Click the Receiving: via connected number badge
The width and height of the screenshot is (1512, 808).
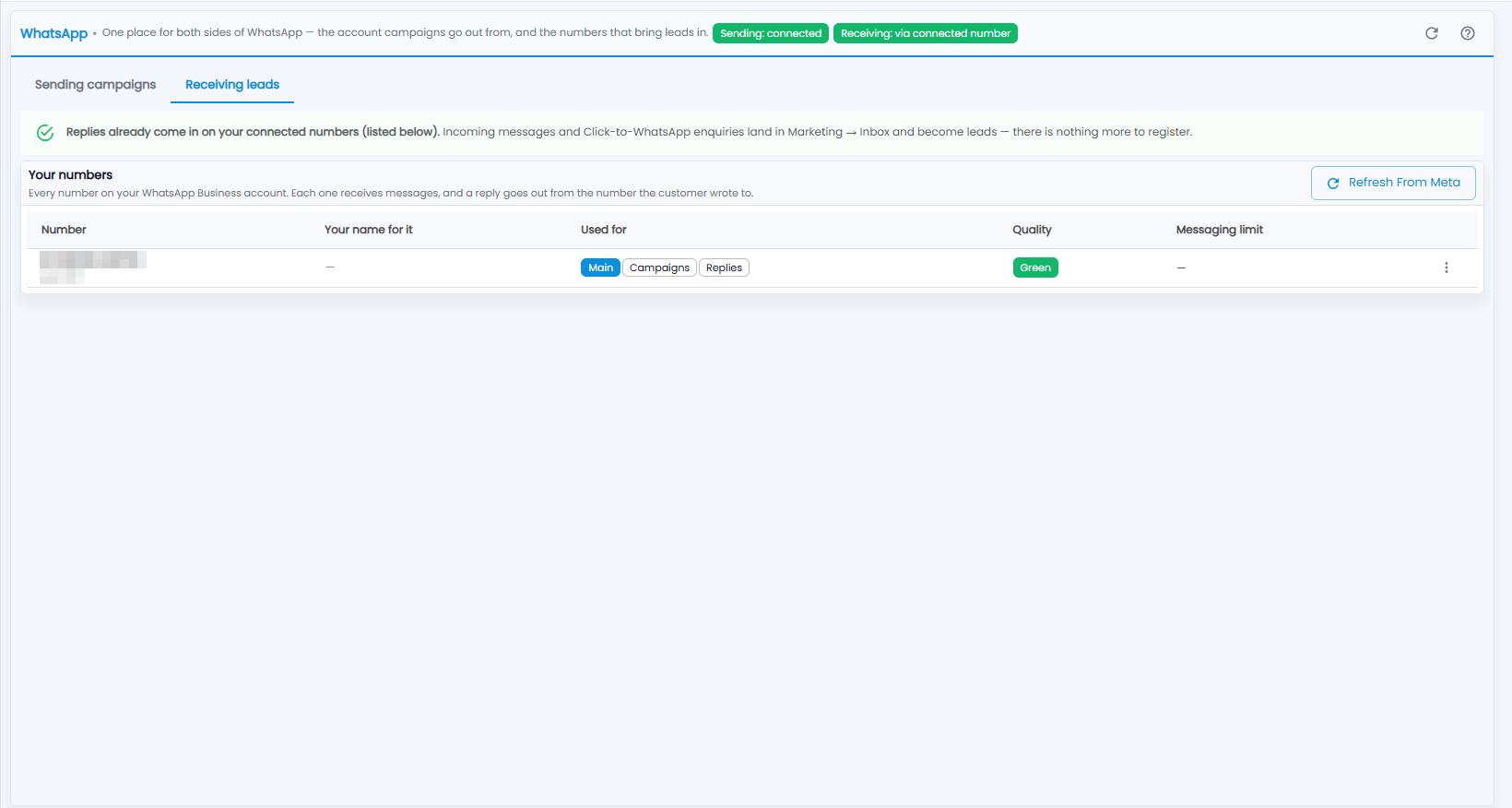coord(926,33)
